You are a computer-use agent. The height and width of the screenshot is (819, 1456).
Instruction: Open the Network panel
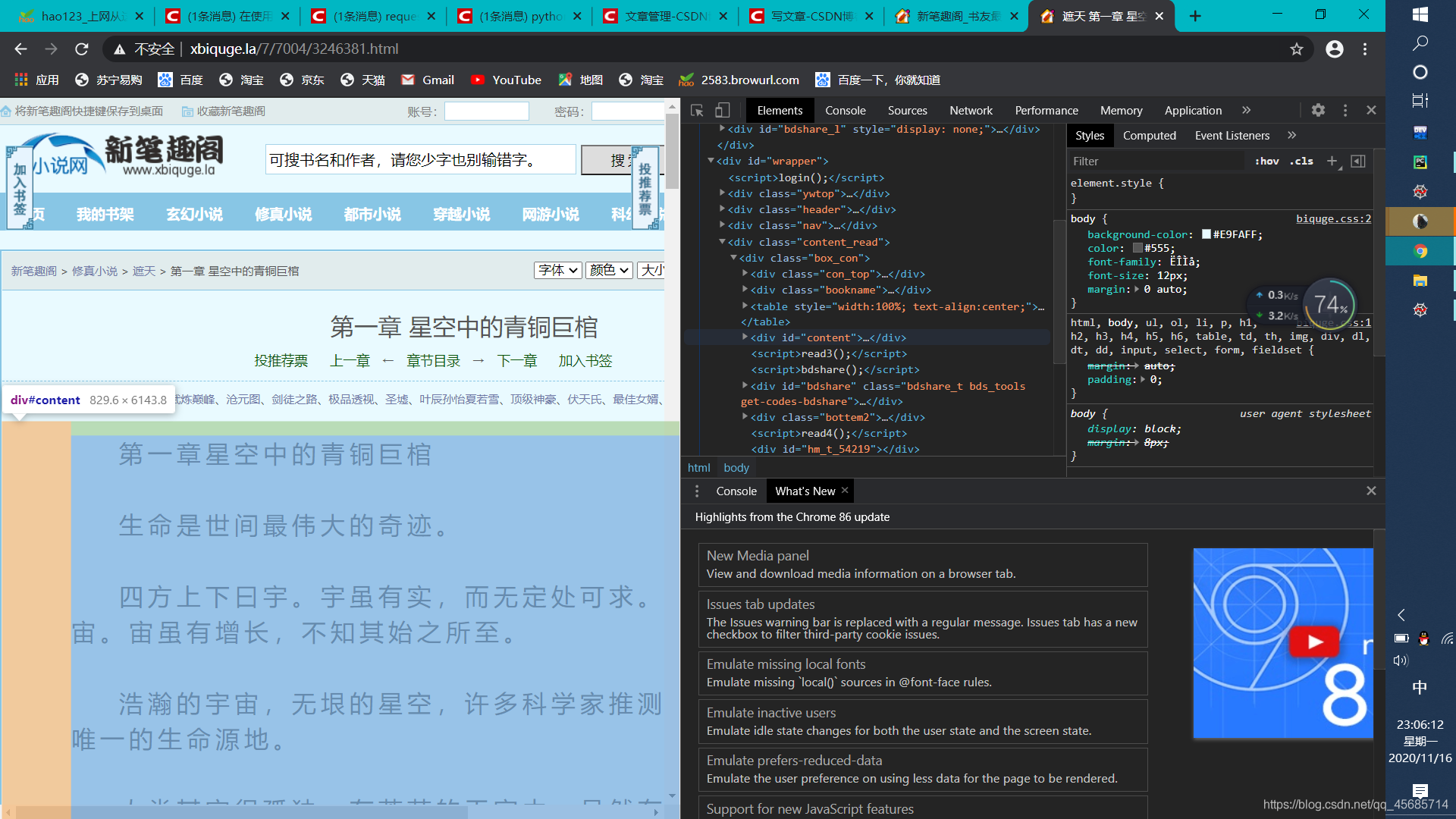(x=971, y=111)
